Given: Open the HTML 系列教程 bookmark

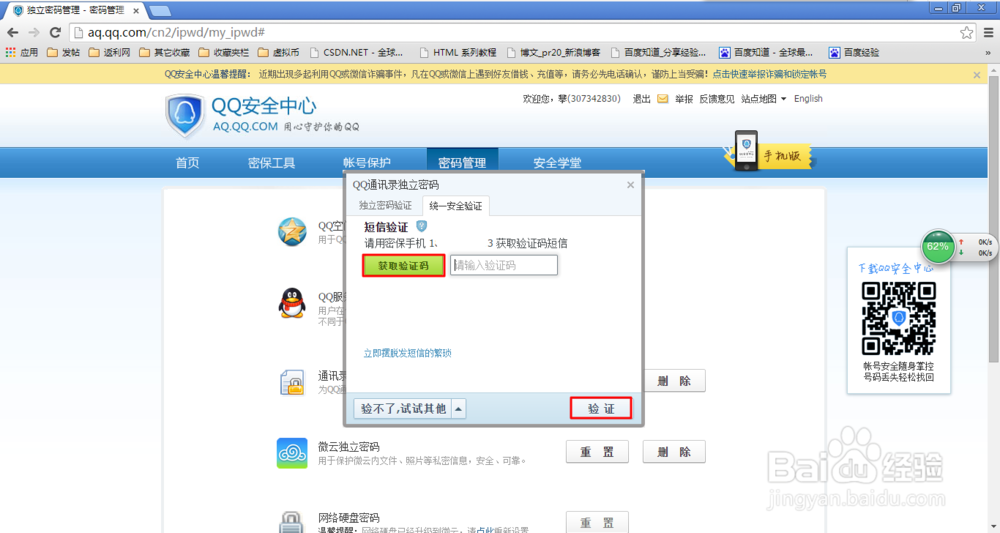Looking at the screenshot, I should [459, 52].
